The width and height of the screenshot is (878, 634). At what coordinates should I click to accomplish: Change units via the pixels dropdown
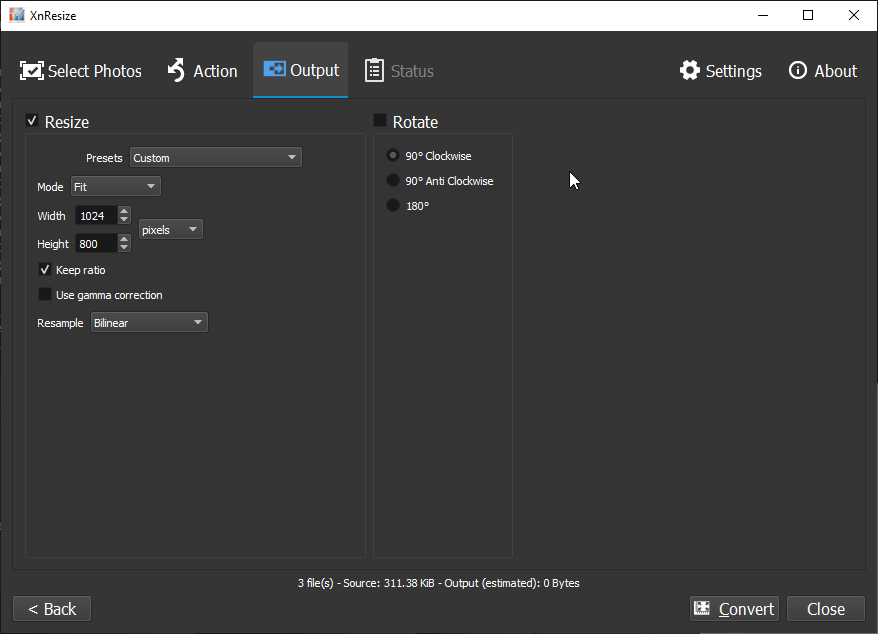point(170,229)
